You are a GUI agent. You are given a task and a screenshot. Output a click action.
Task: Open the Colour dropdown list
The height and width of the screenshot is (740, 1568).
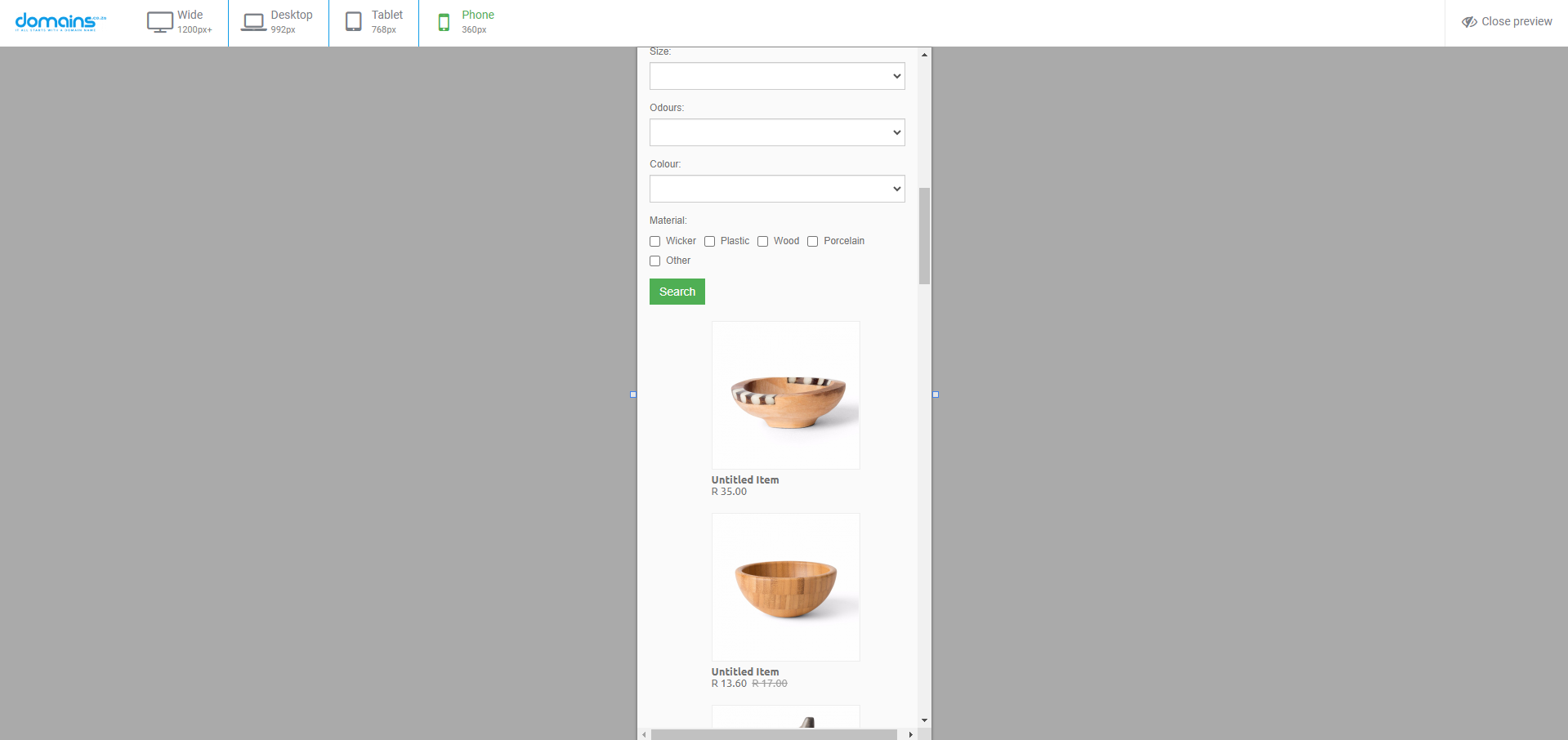pyautogui.click(x=777, y=189)
